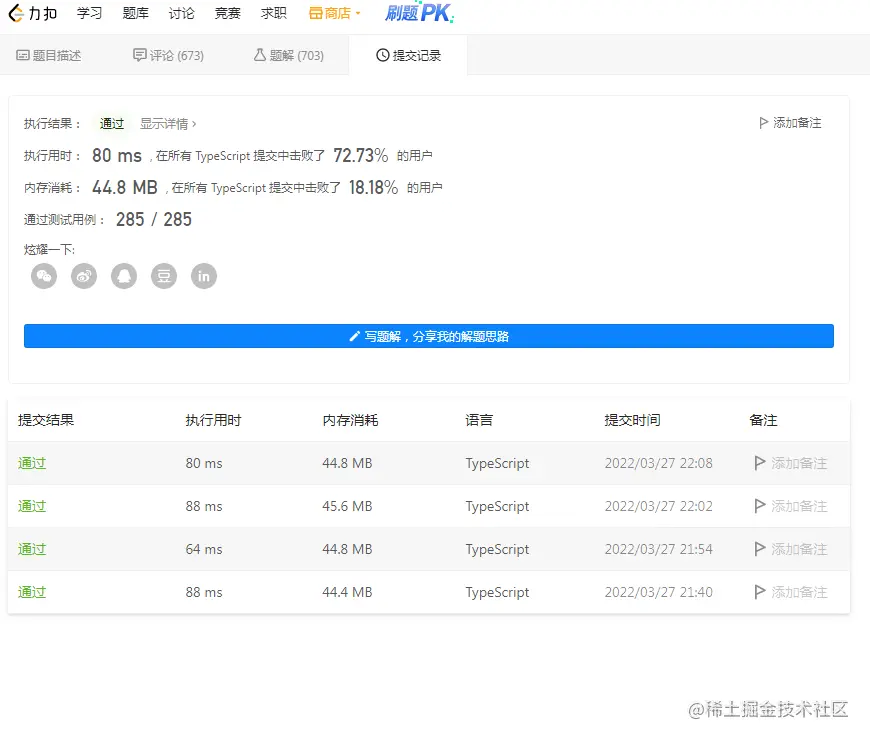Open the 学习 menu
The width and height of the screenshot is (870, 741).
click(x=89, y=13)
